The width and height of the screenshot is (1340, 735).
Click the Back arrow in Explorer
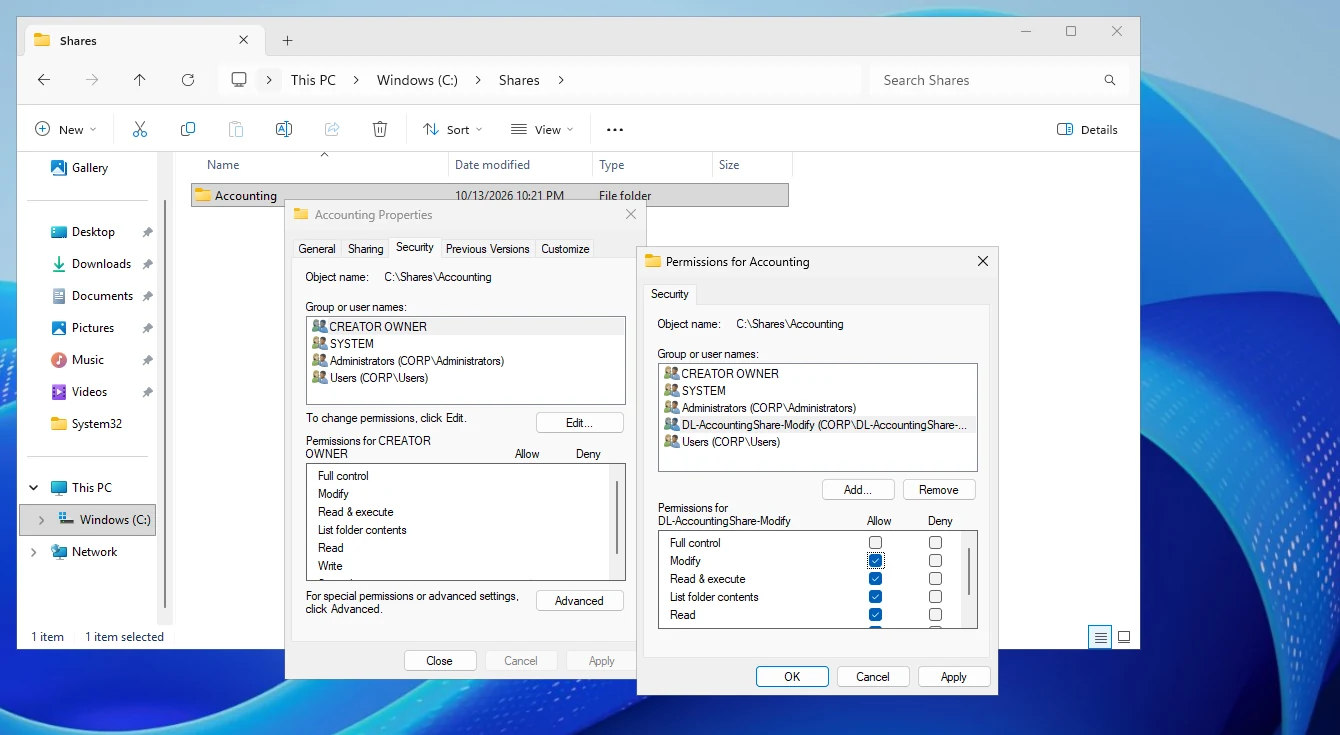point(43,80)
